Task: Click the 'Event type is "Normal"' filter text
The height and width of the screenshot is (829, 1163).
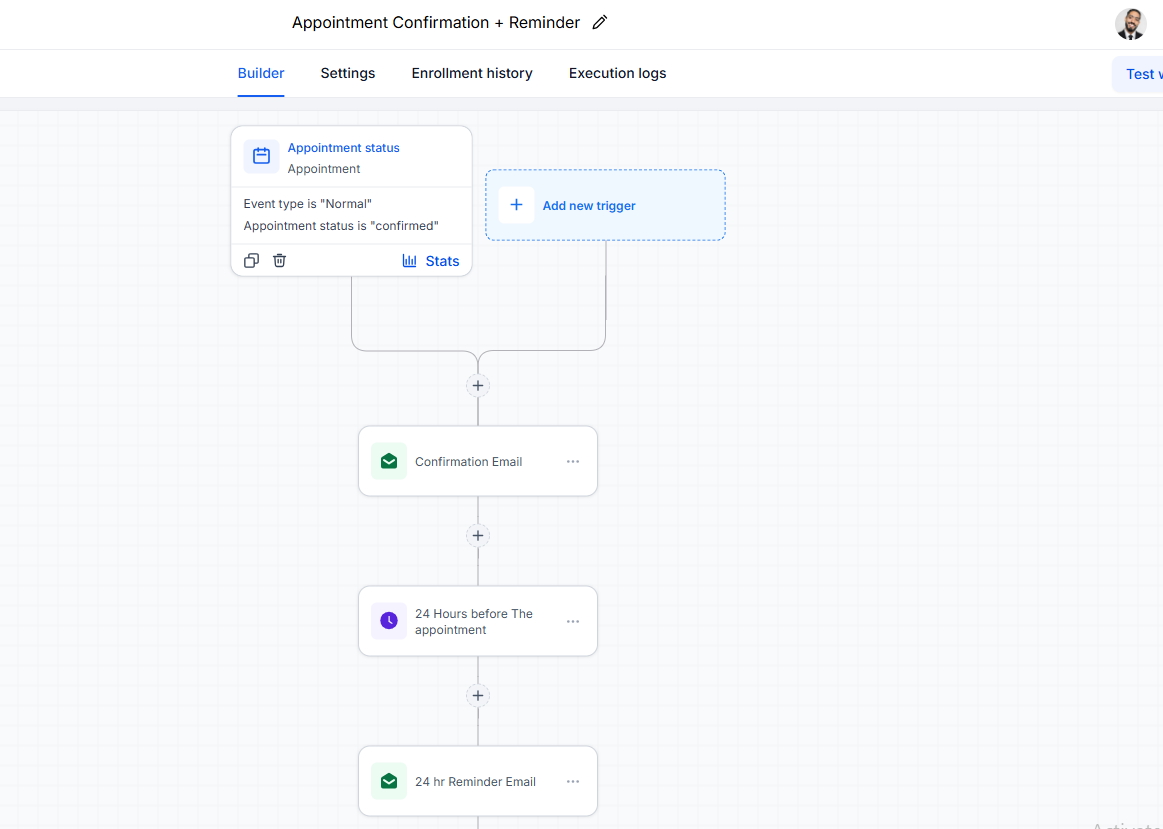Action: point(307,204)
